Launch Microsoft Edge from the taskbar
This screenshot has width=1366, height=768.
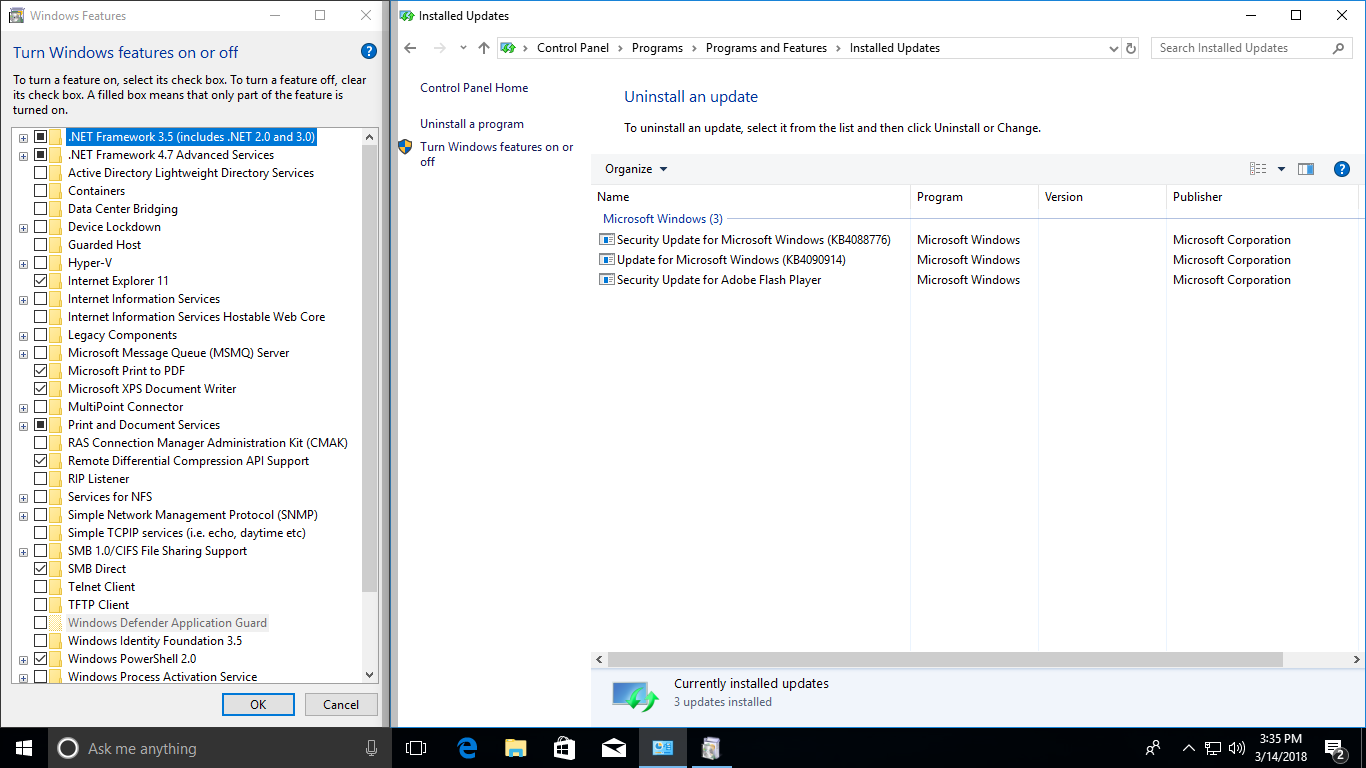pyautogui.click(x=466, y=748)
